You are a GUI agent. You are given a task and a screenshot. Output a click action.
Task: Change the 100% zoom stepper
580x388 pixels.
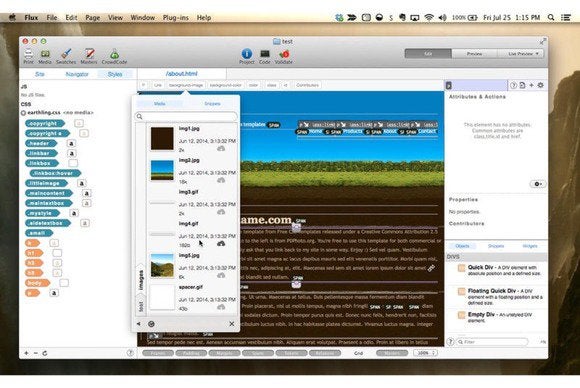pos(425,353)
